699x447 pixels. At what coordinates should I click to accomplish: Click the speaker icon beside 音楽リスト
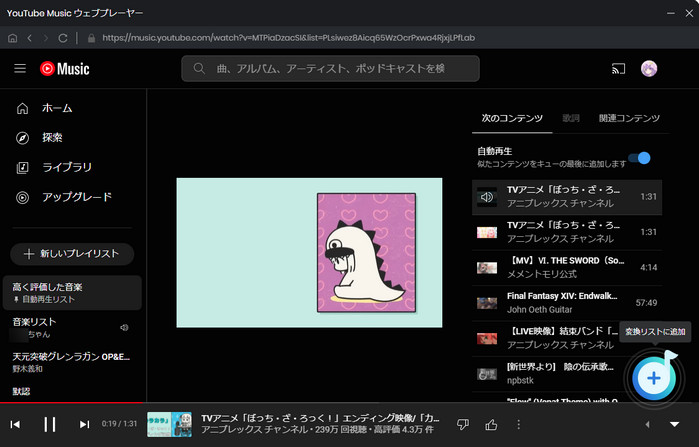[124, 328]
